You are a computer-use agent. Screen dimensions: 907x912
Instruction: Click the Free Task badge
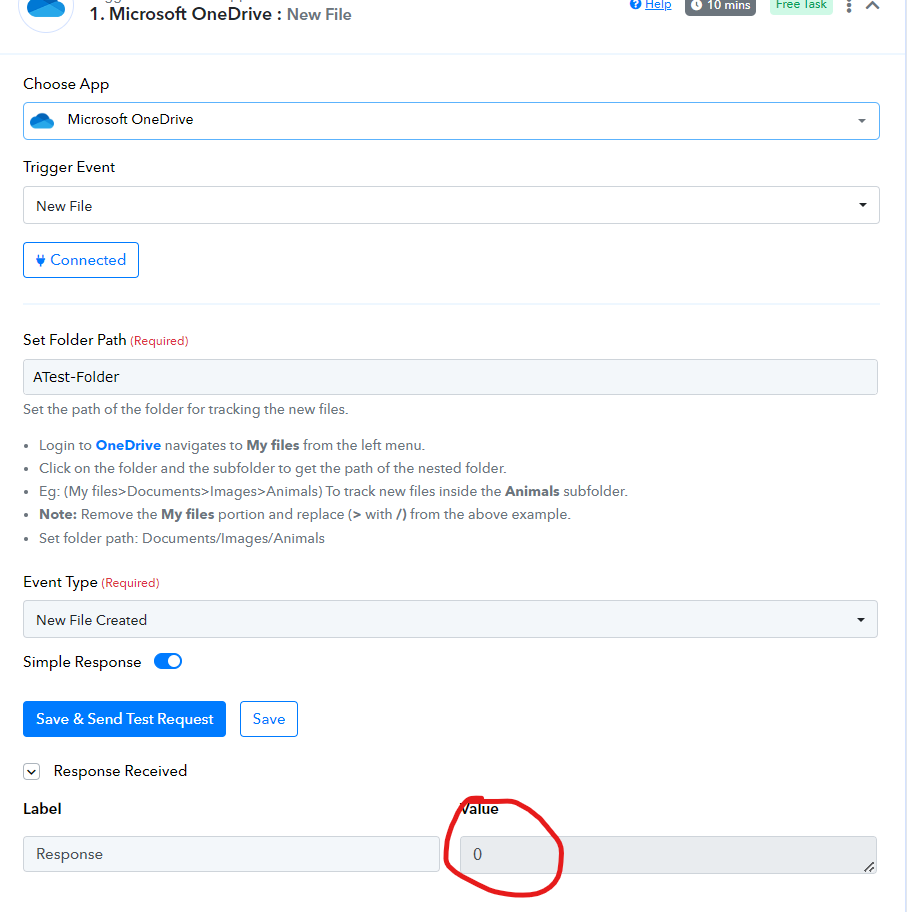(x=801, y=5)
